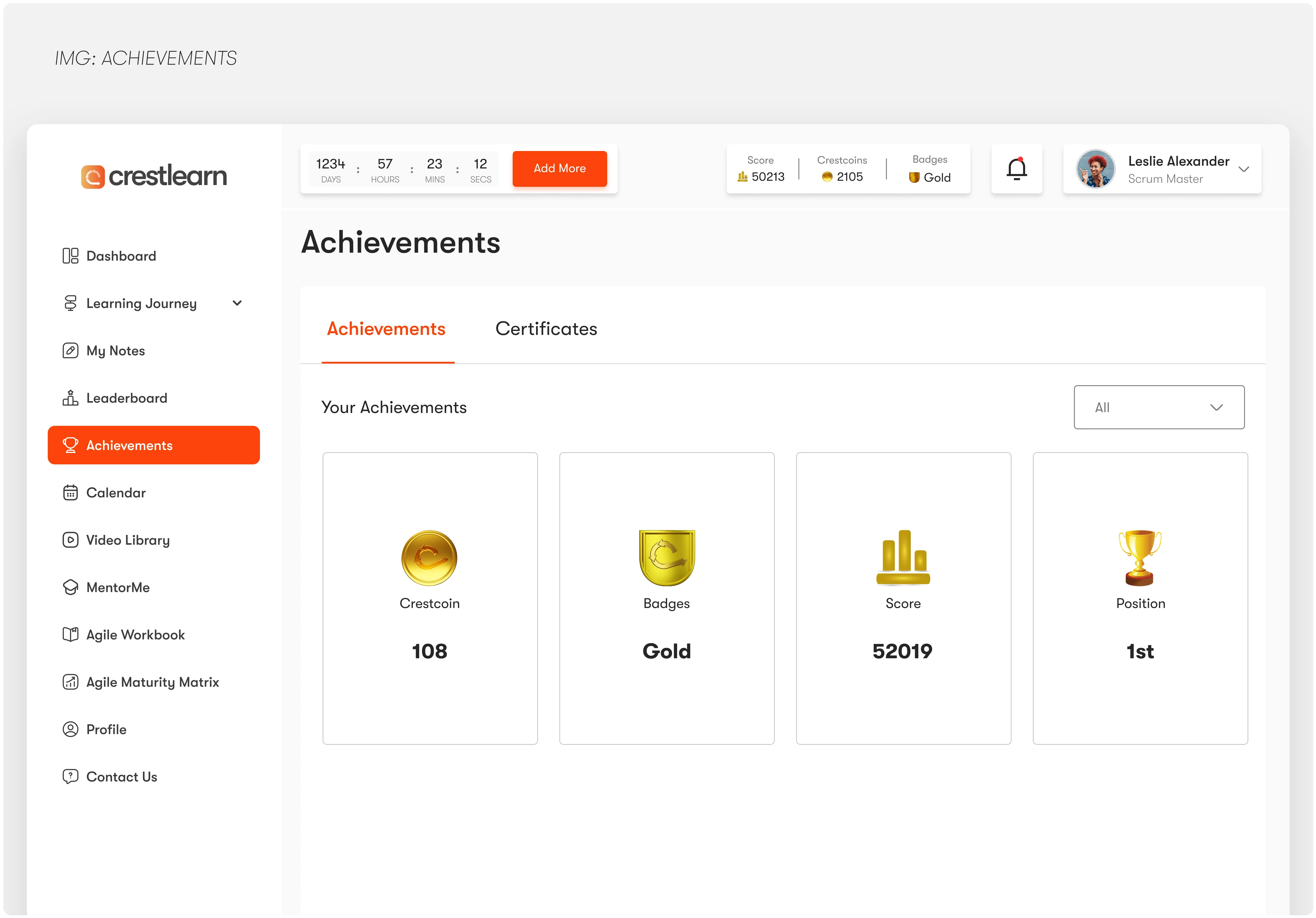
Task: Open Dashboard from the sidebar icon
Action: click(x=70, y=256)
